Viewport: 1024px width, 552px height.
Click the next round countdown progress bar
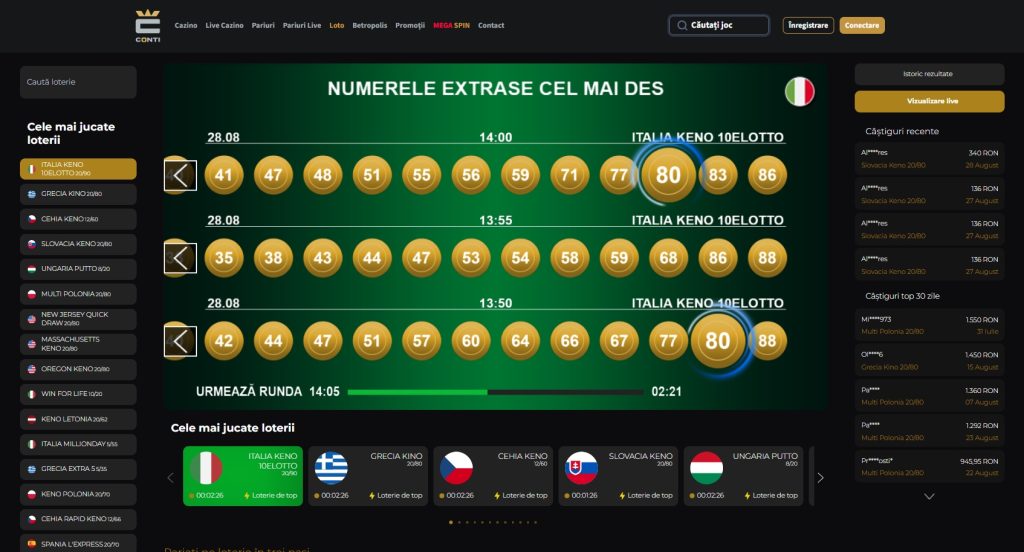click(x=496, y=392)
